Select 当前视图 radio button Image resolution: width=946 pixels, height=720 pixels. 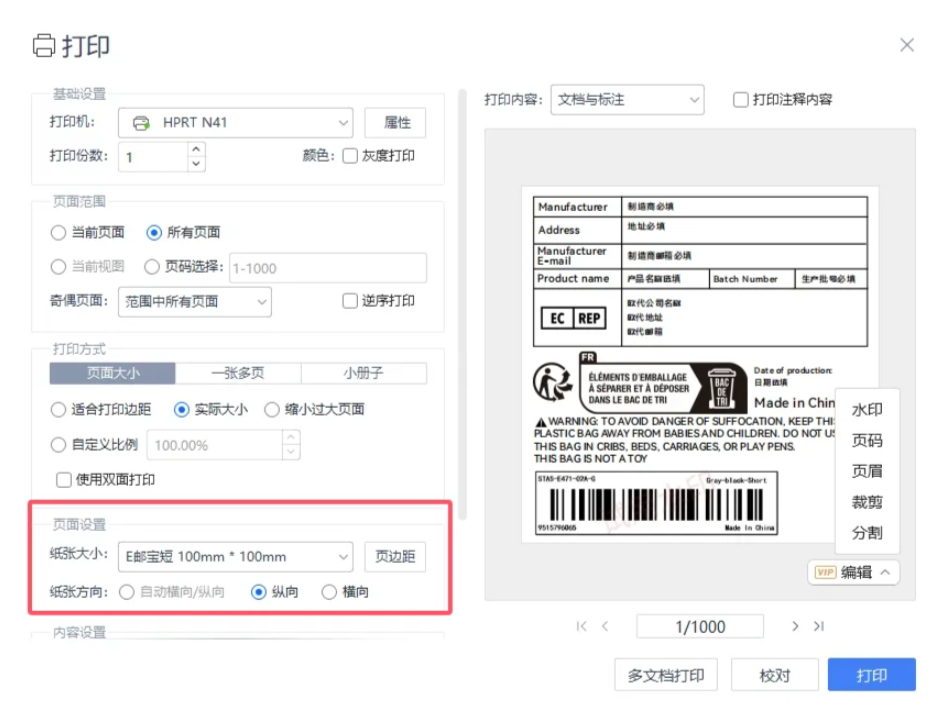(x=58, y=267)
